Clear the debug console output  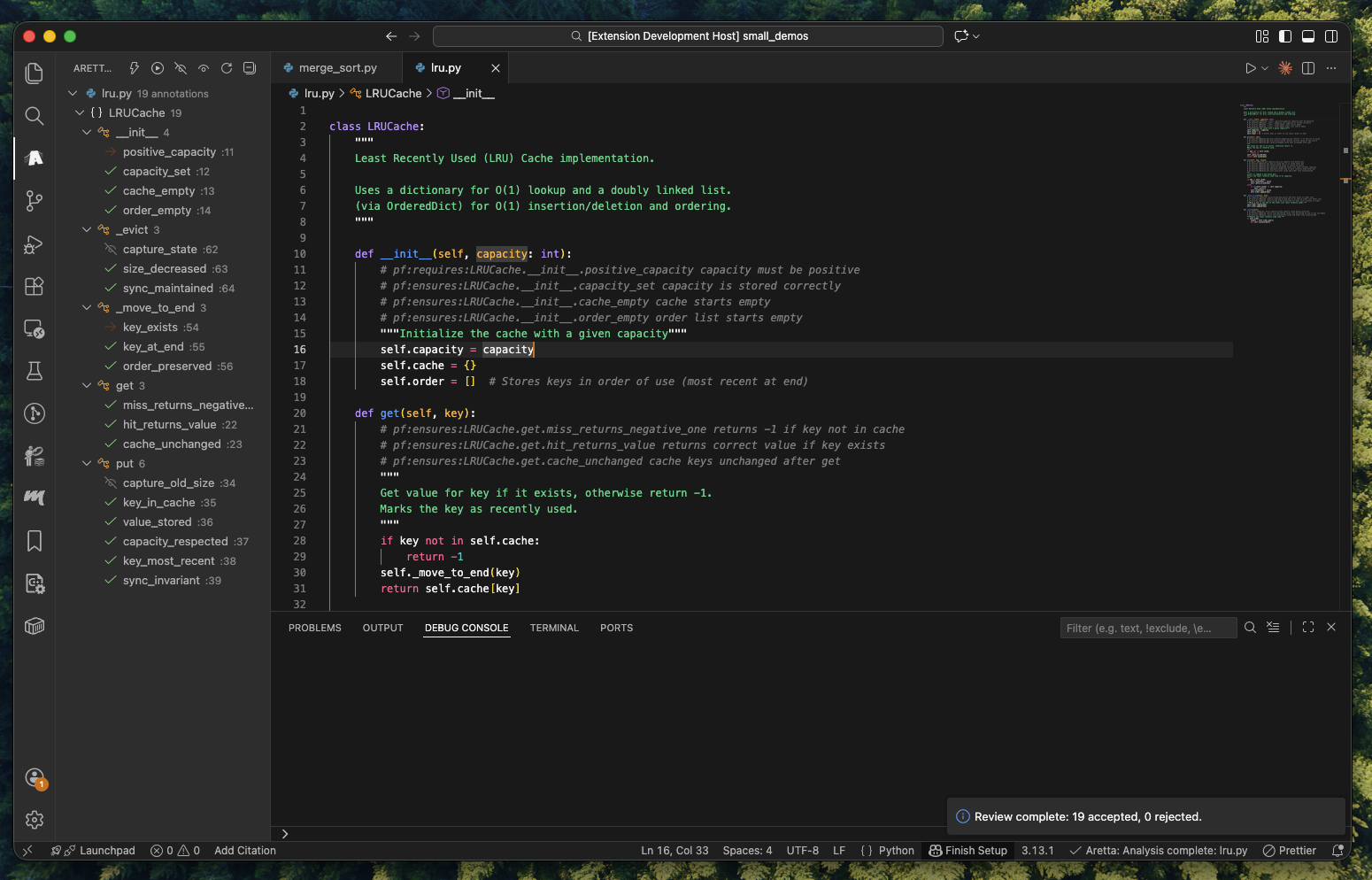pos(1273,628)
